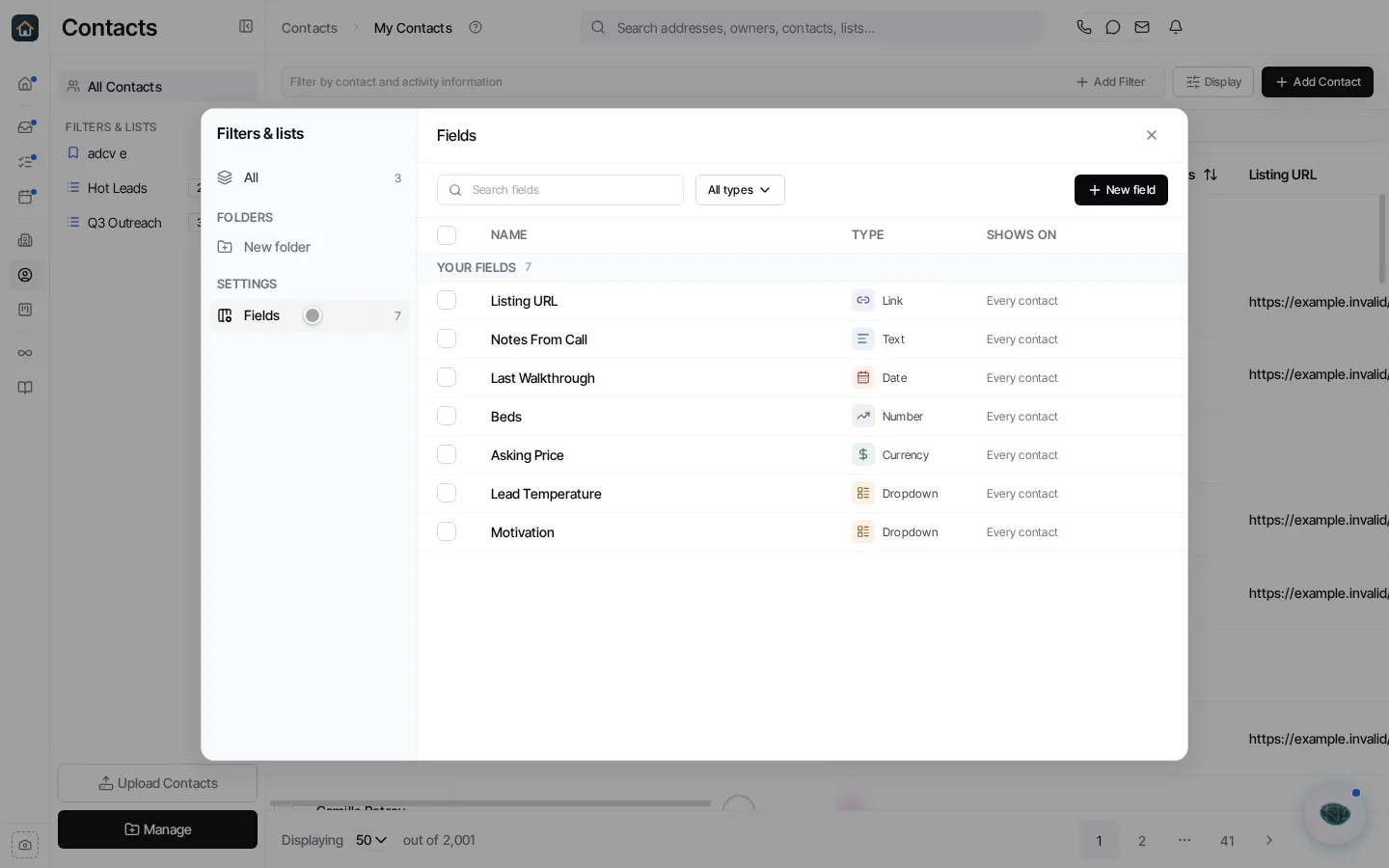
Task: Select All in Filters & lists
Action: pyautogui.click(x=309, y=177)
